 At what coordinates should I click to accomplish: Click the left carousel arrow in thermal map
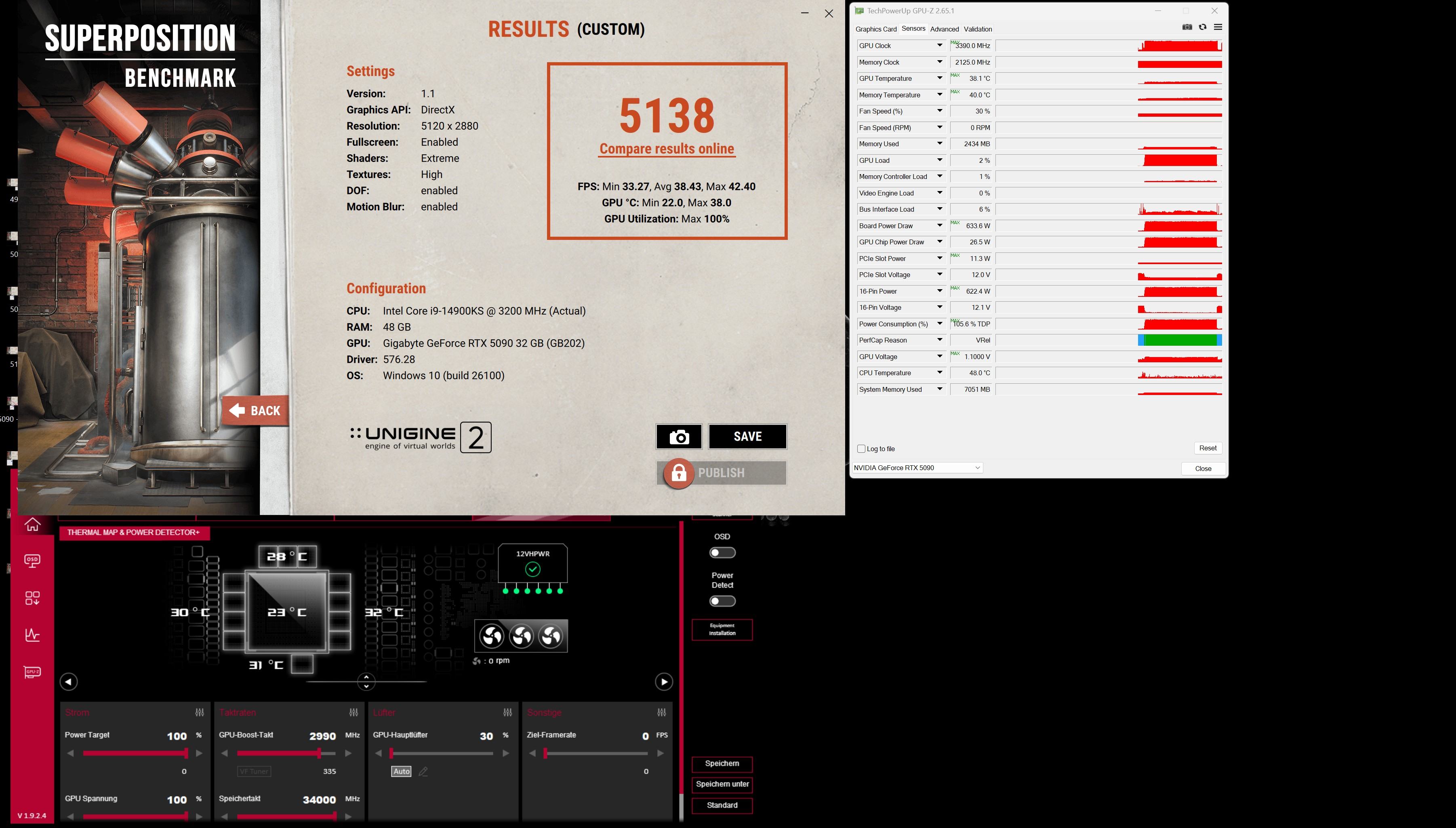tap(69, 682)
